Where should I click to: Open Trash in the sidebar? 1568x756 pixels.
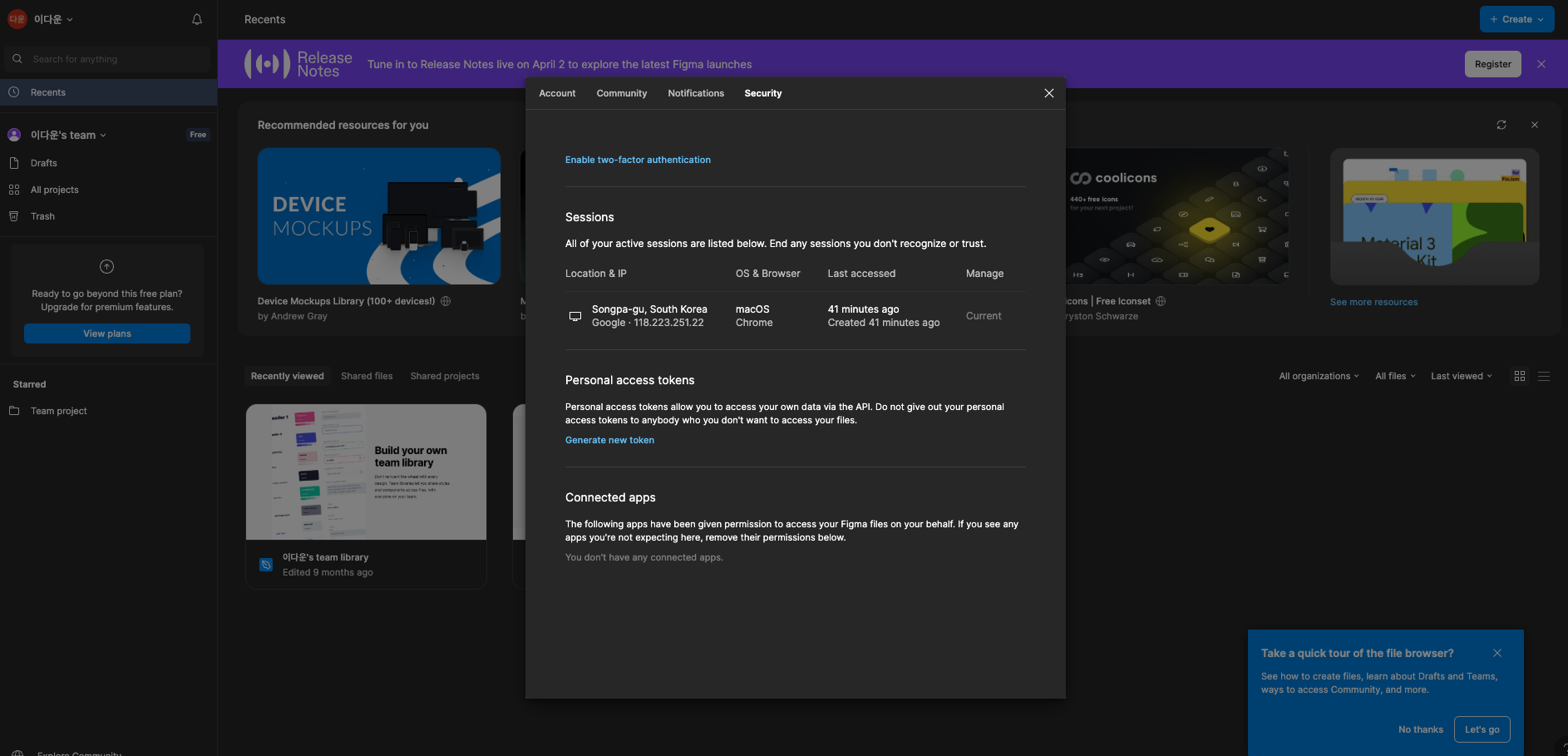pyautogui.click(x=108, y=216)
